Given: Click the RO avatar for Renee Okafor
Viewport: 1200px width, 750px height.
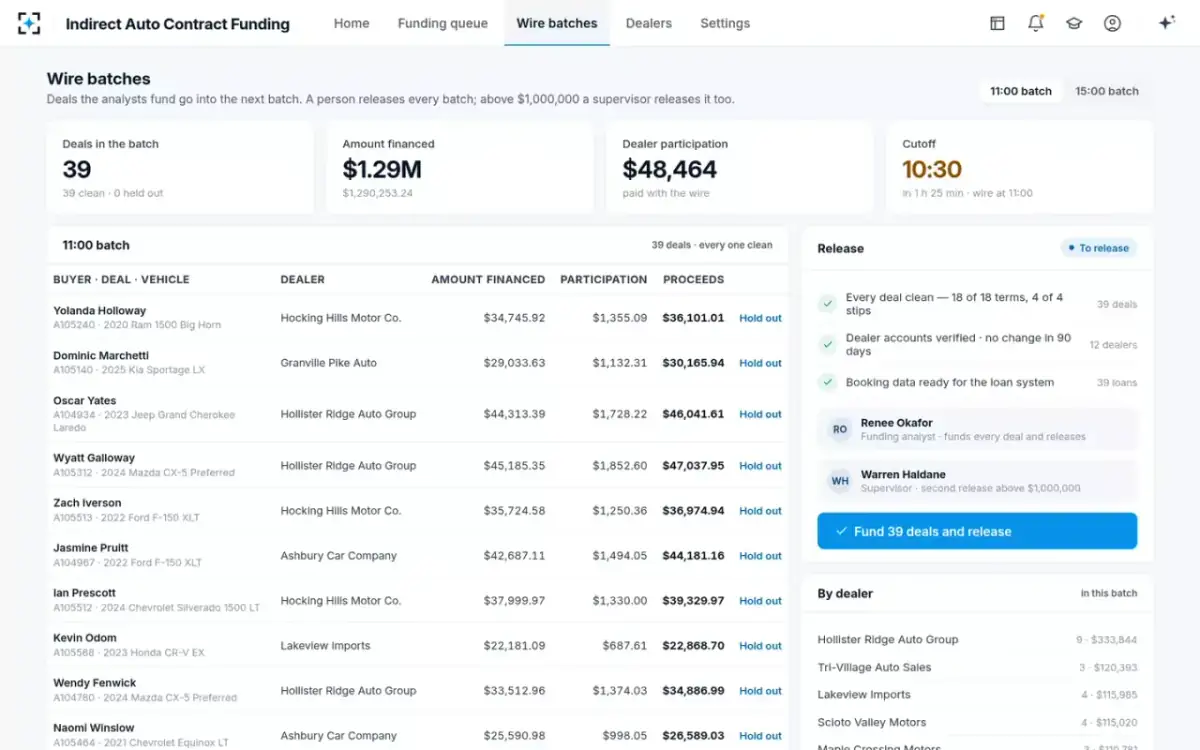Looking at the screenshot, I should click(x=840, y=429).
